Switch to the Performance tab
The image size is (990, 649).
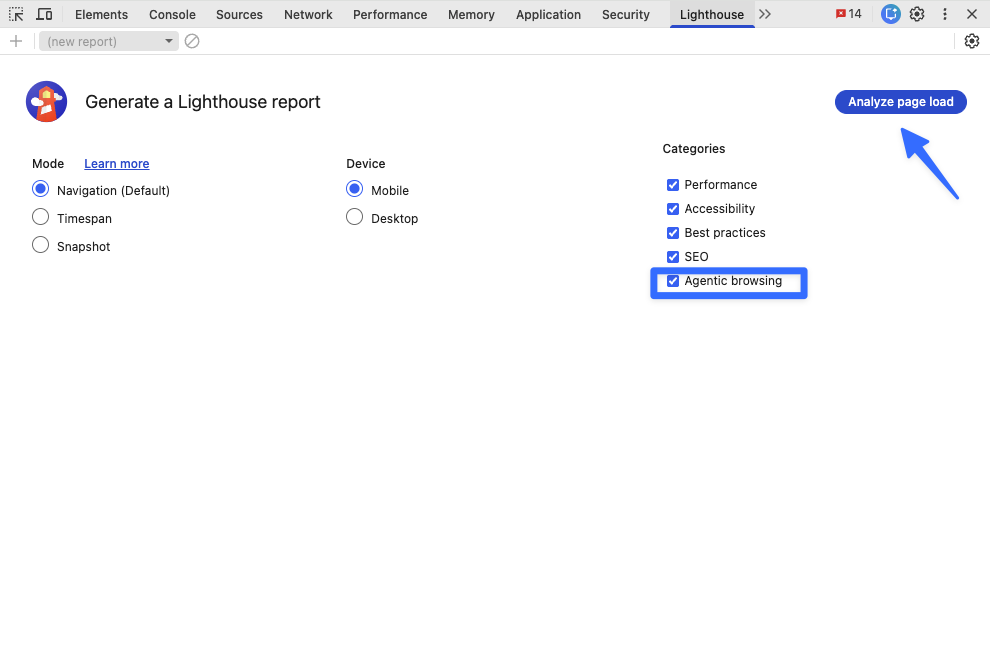(x=390, y=15)
